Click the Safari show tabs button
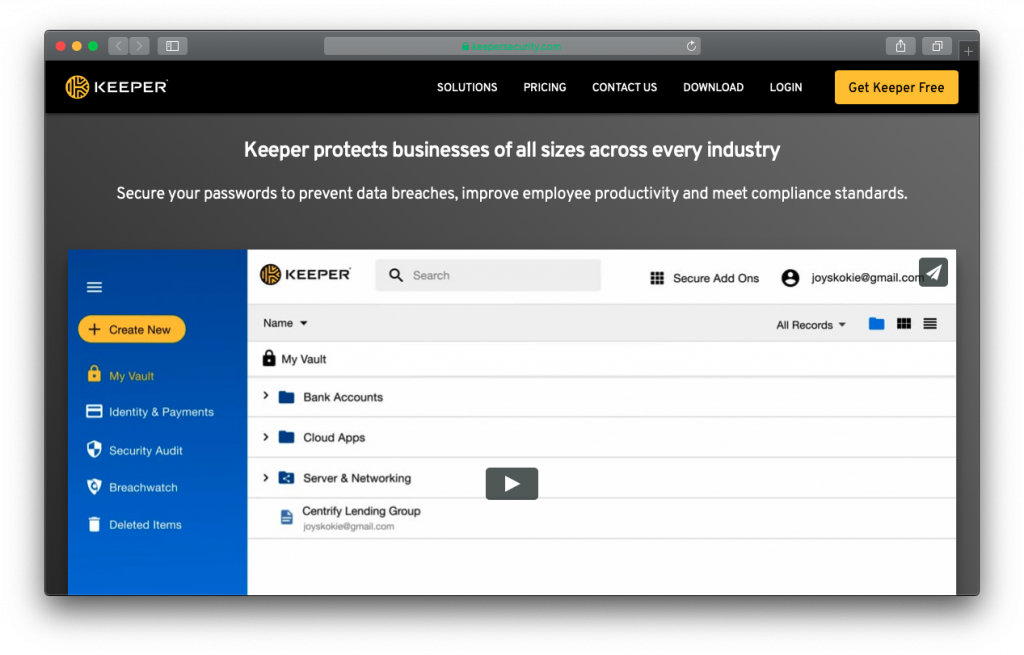The image size is (1024, 655). point(937,46)
